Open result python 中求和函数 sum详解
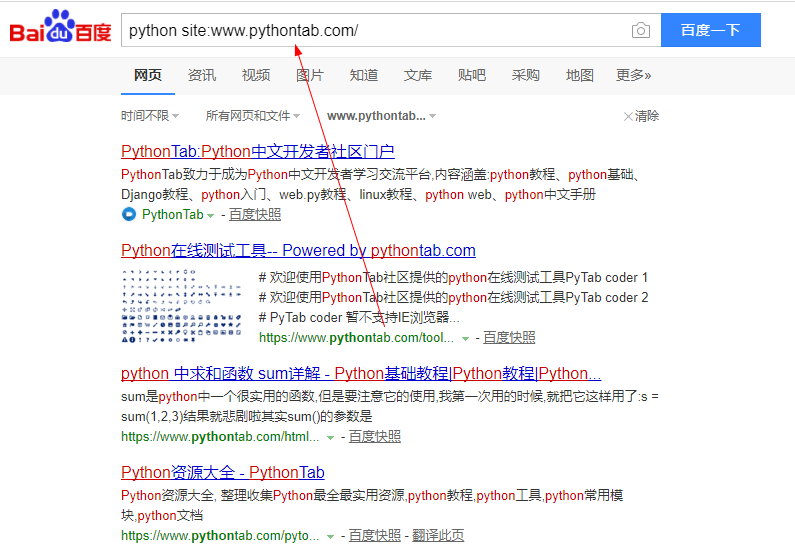This screenshot has width=795, height=554. pos(361,374)
